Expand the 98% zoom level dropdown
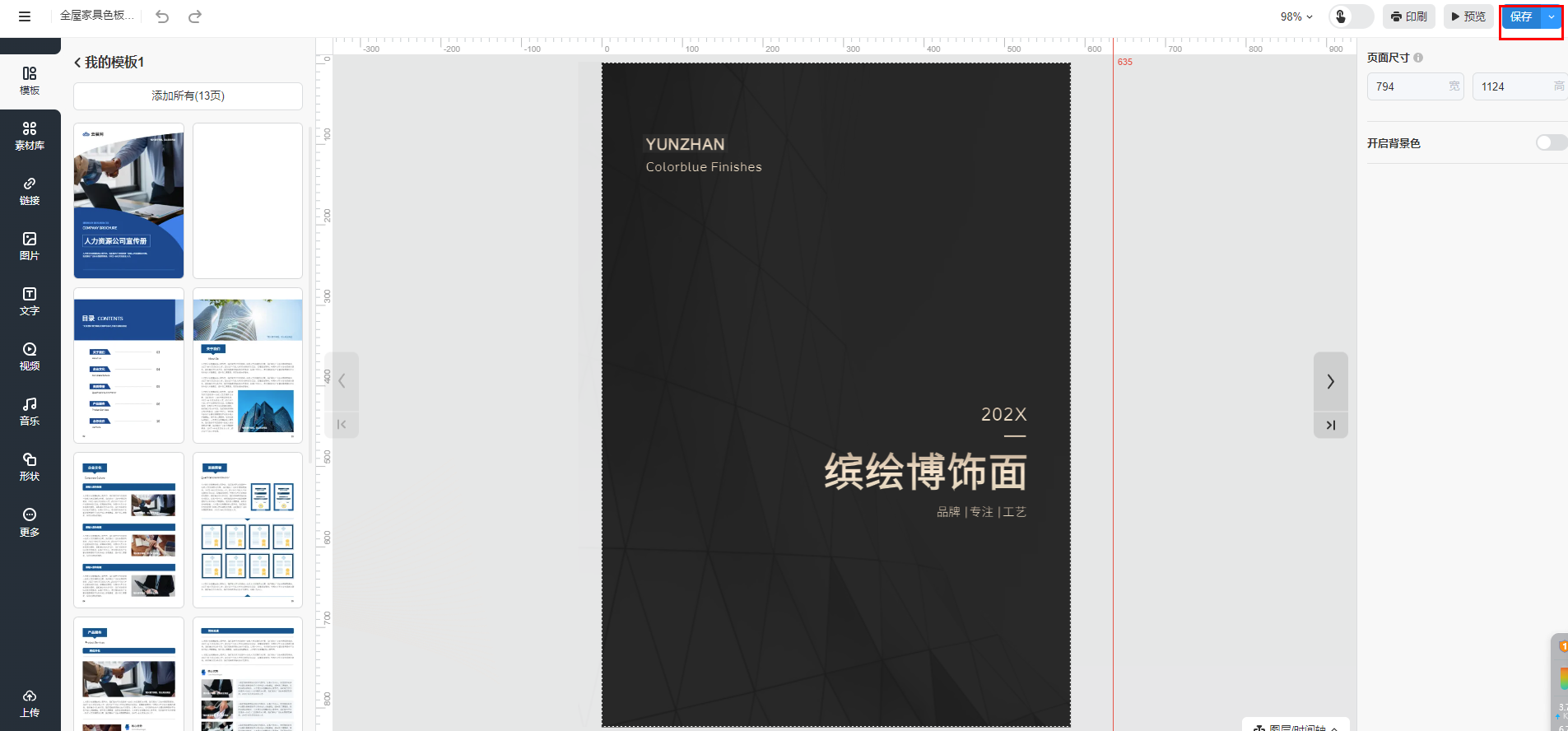The width and height of the screenshot is (1568, 731). pos(1296,16)
